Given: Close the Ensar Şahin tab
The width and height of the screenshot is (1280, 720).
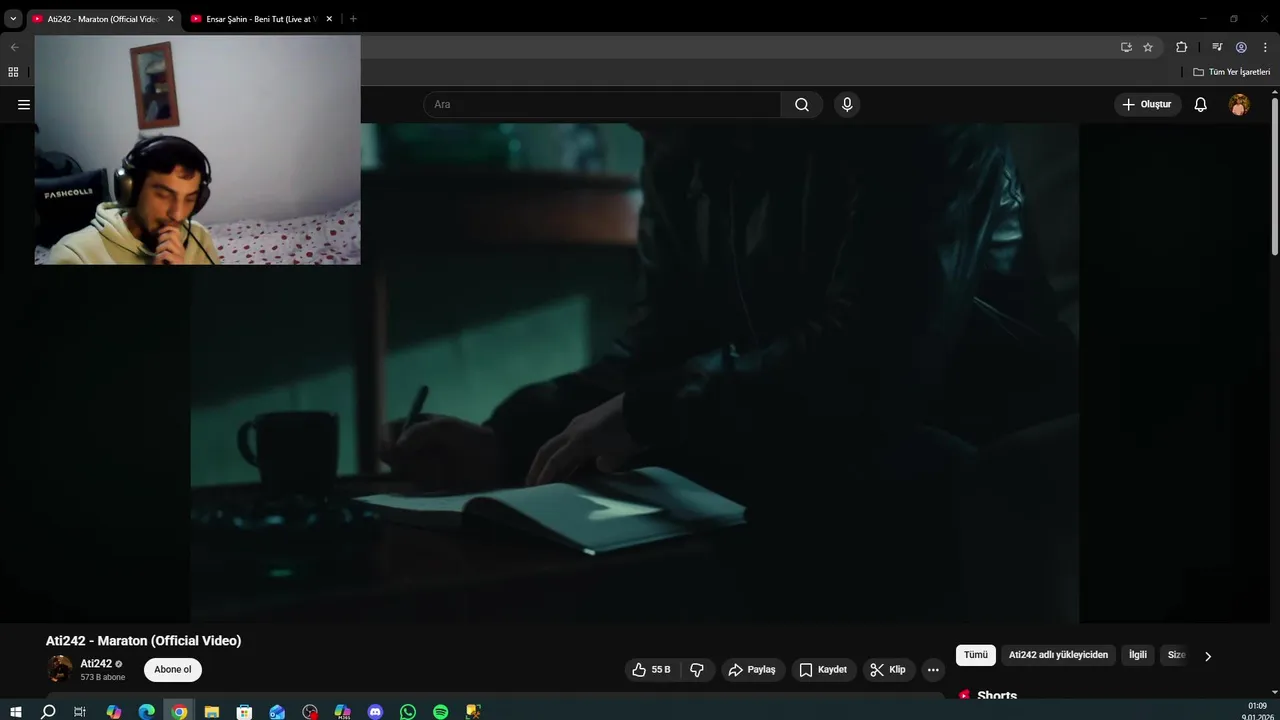Looking at the screenshot, I should (x=329, y=19).
